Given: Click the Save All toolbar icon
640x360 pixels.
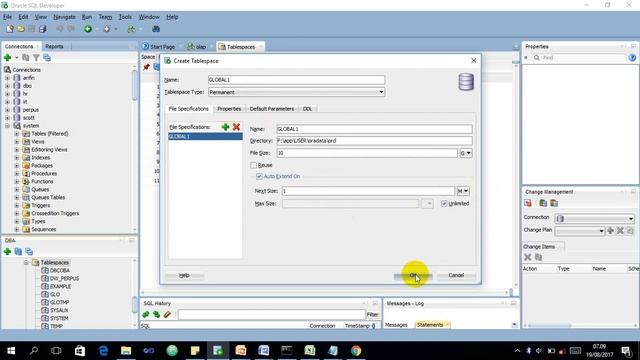Looking at the screenshot, I should 42,29.
